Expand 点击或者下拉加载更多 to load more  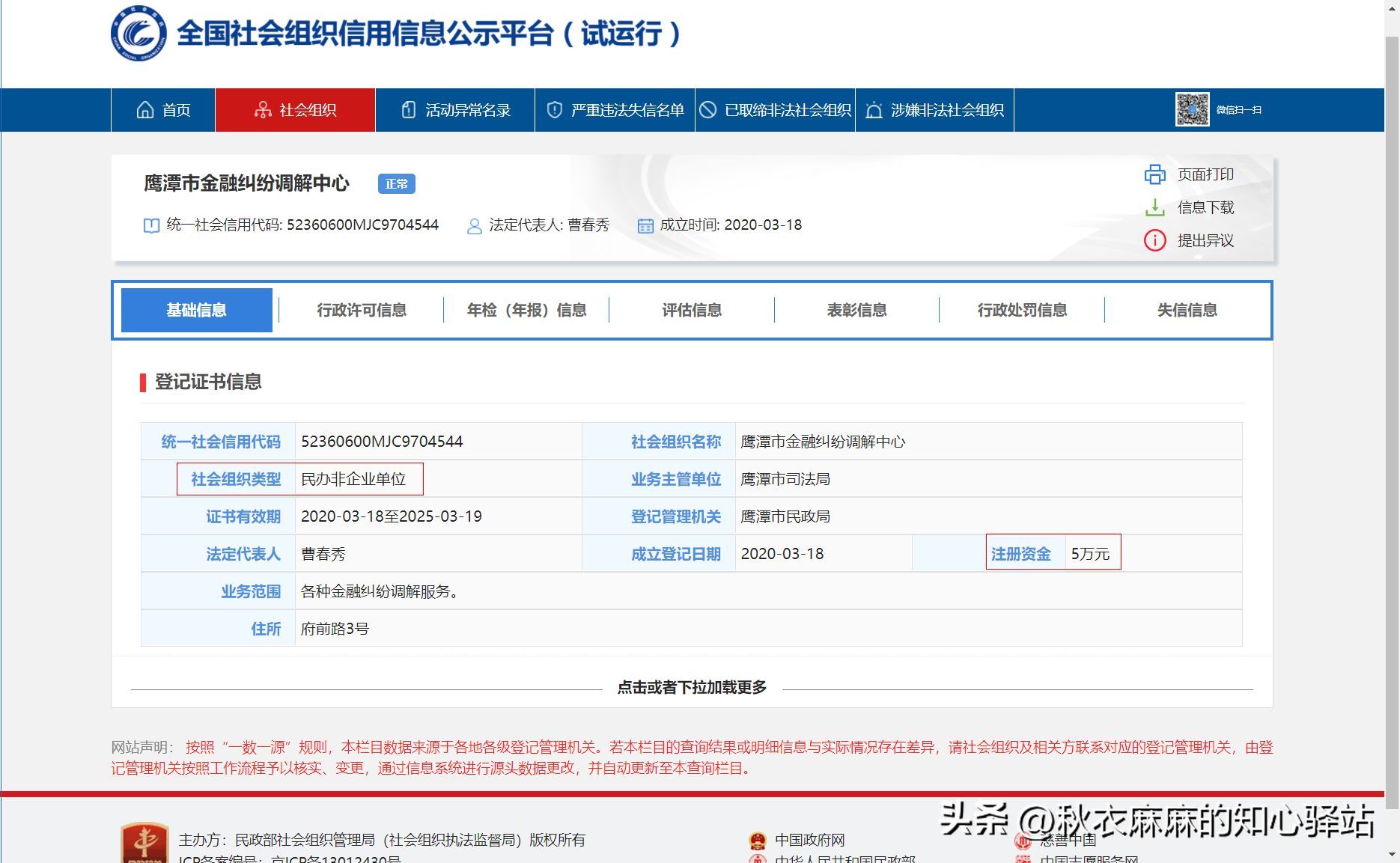click(692, 688)
